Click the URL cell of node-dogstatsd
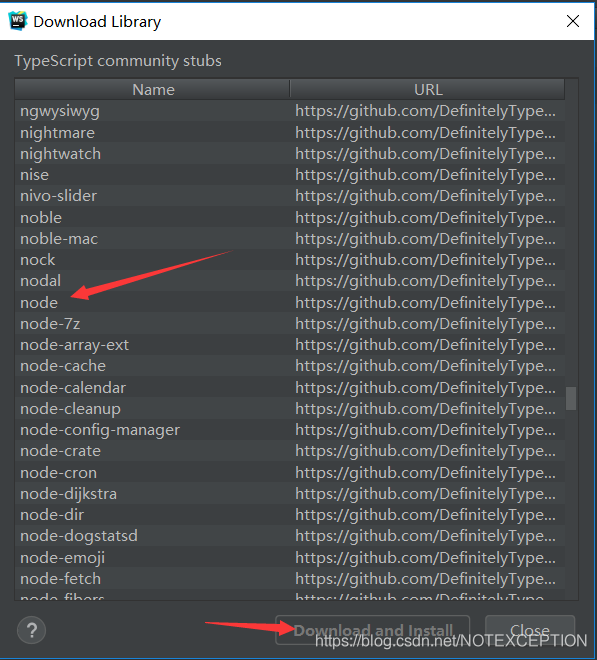 coord(425,536)
